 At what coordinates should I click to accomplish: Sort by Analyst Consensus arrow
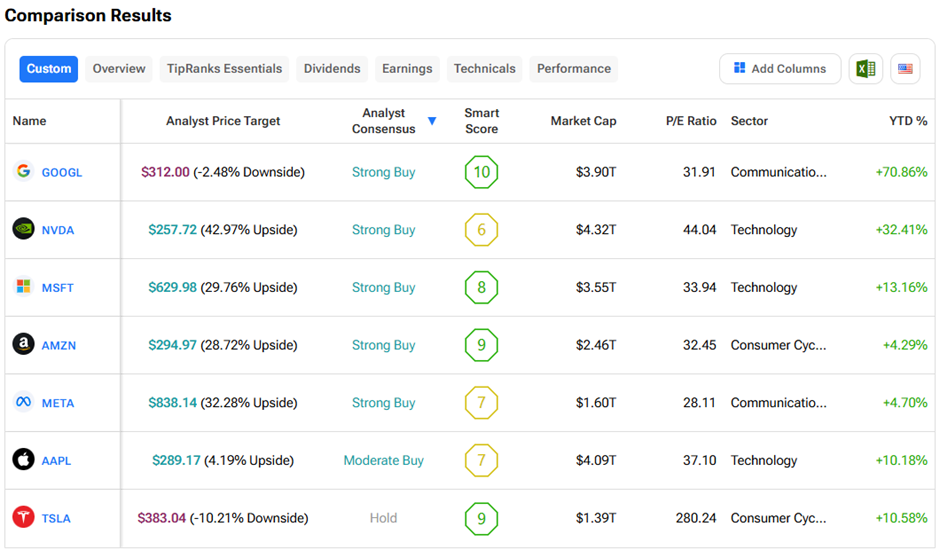coord(432,121)
